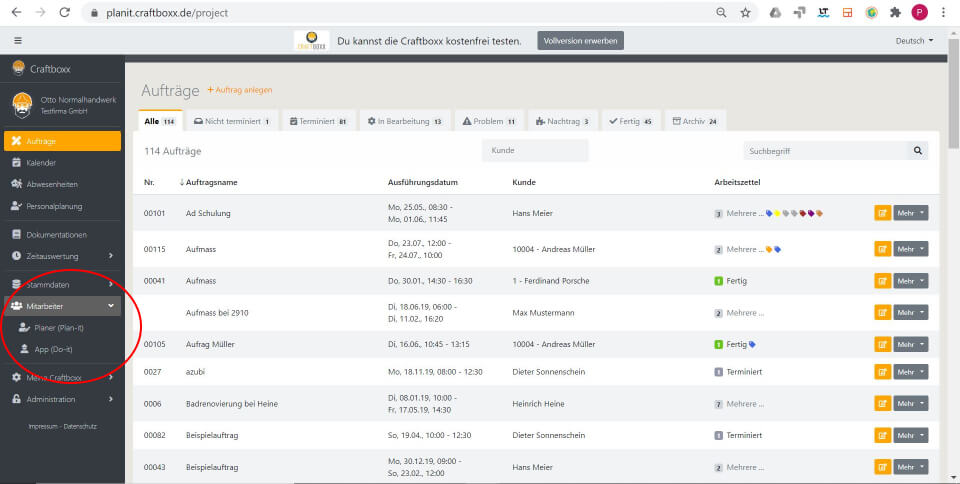Image resolution: width=960 pixels, height=484 pixels.
Task: Collapse the Mitarbeiter submenu
Action: 62,306
